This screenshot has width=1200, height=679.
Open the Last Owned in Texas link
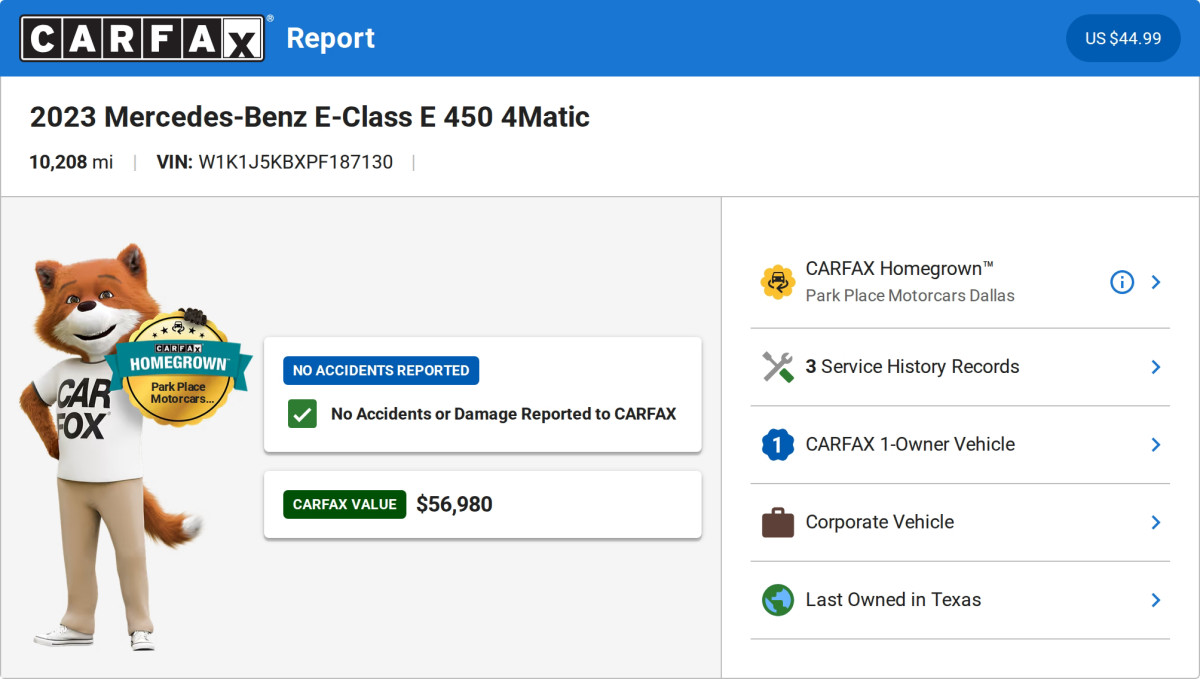point(893,600)
